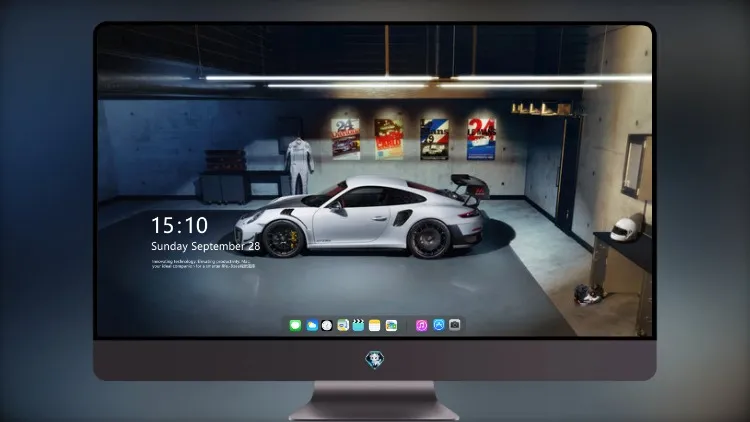Image resolution: width=750 pixels, height=422 pixels.
Task: Open the Clock app in dock
Action: coord(327,326)
